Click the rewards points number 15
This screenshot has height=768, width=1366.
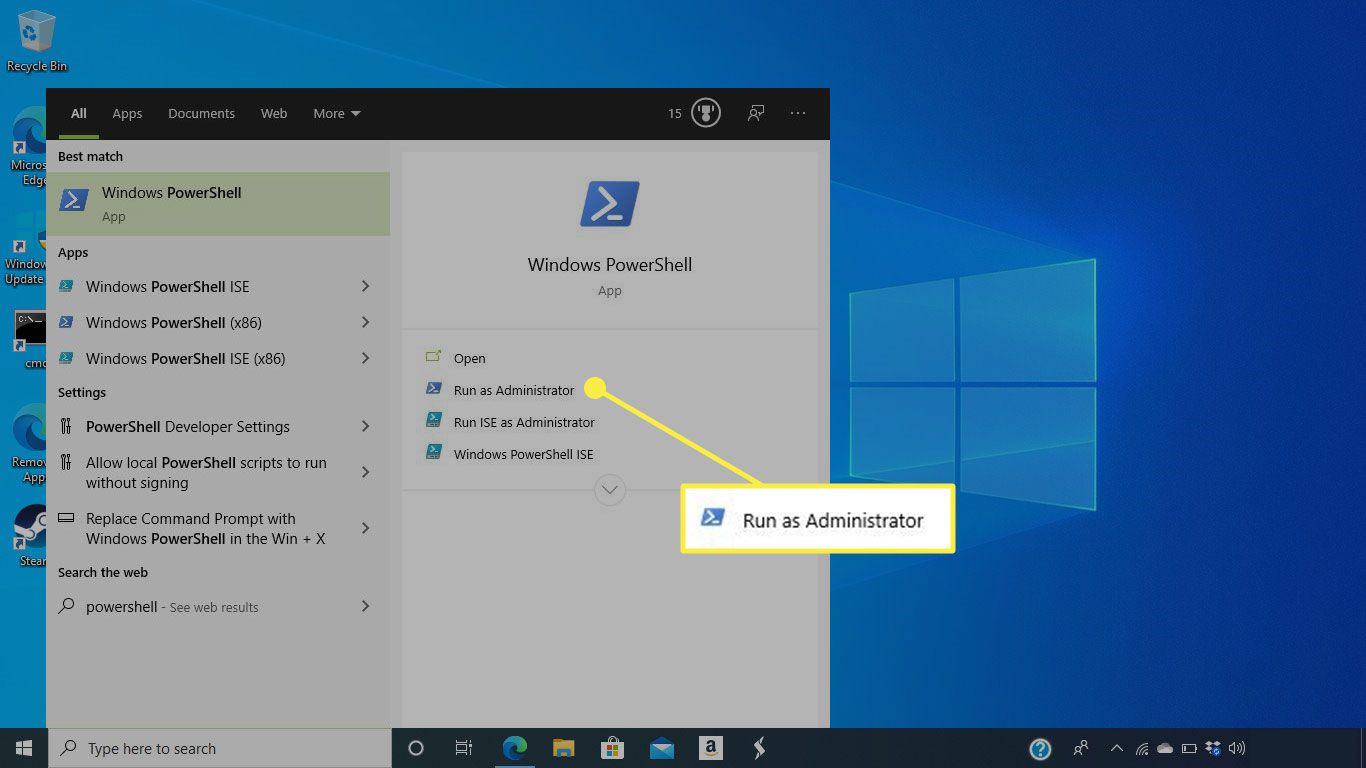(675, 114)
